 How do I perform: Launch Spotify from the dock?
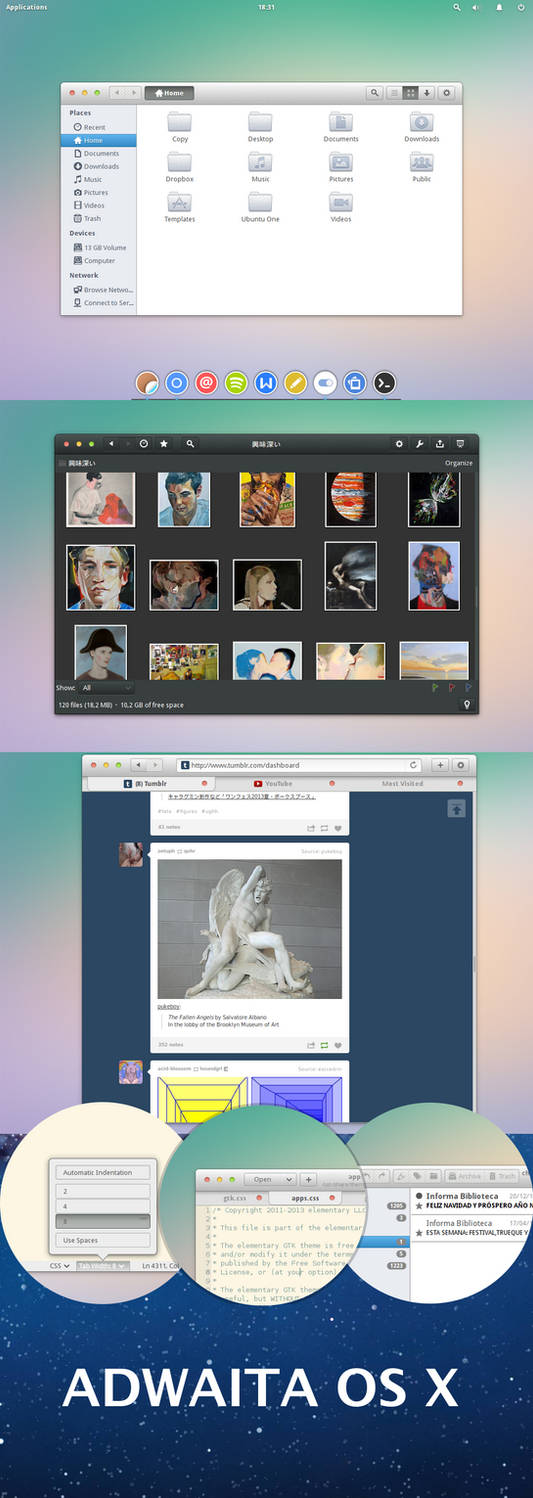[x=236, y=382]
